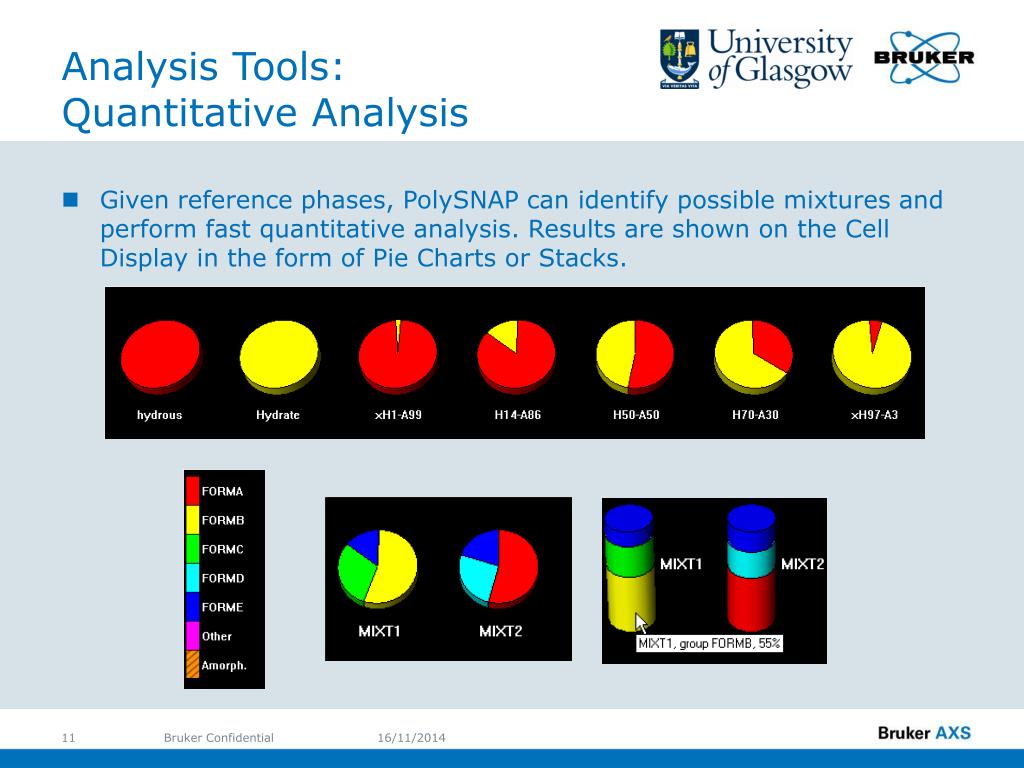The height and width of the screenshot is (768, 1024).
Task: Click the Bruker AXS footer logo
Action: [924, 733]
